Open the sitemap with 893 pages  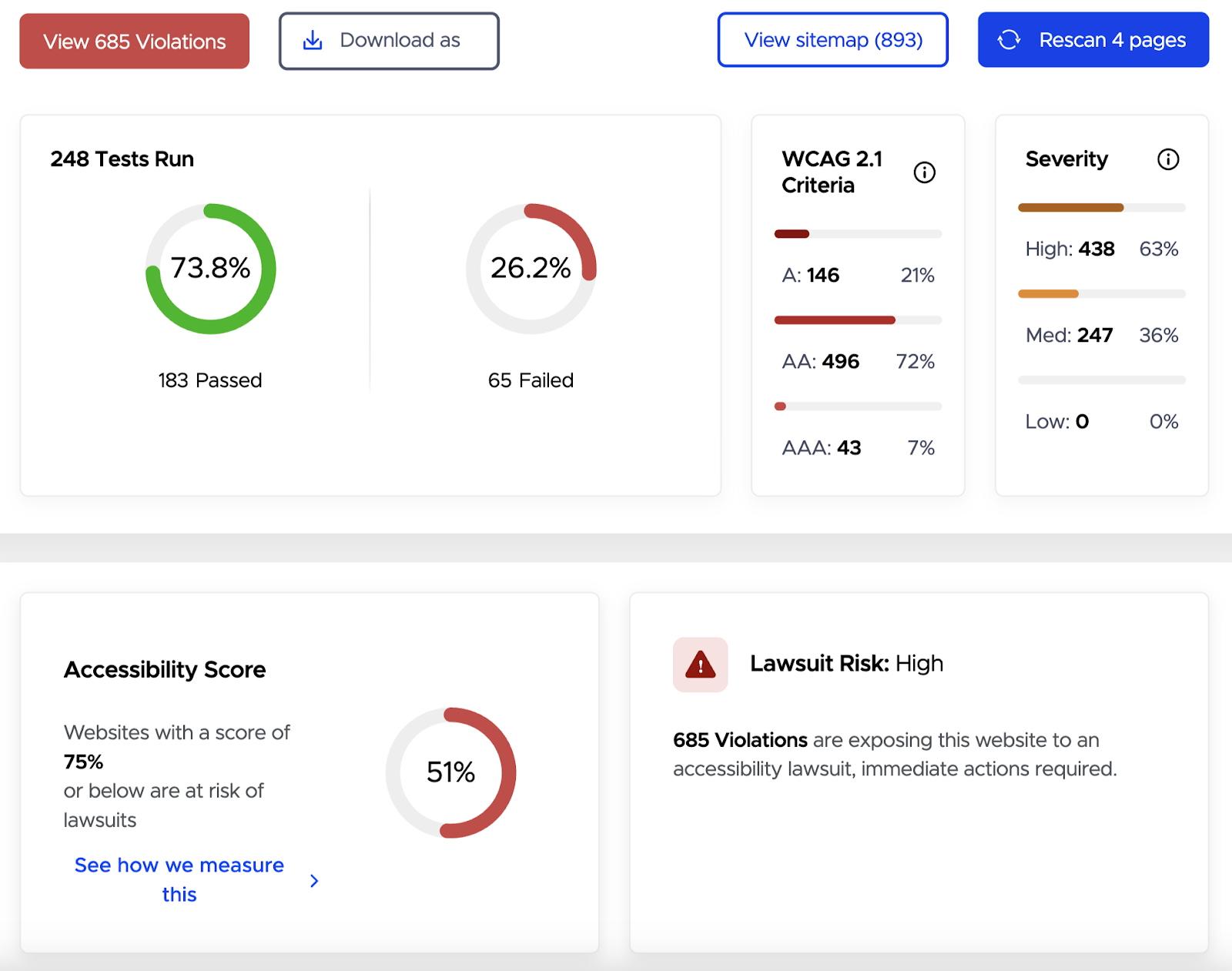click(832, 40)
